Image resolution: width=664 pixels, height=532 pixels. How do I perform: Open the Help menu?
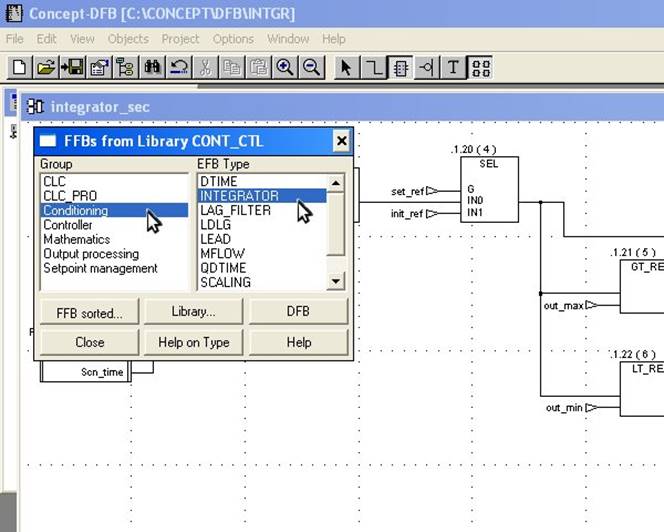tap(334, 39)
